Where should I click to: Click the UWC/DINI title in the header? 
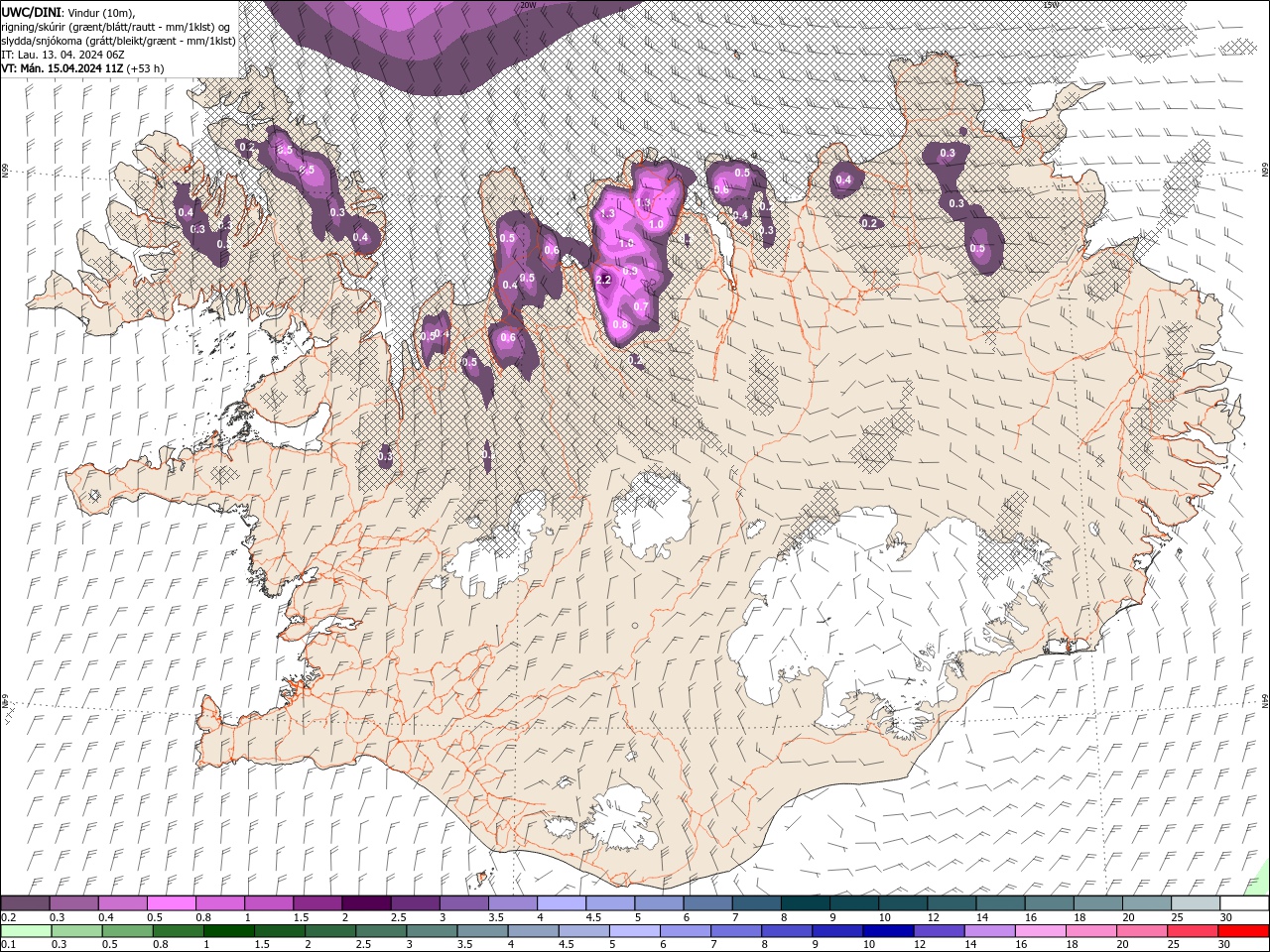[x=31, y=12]
